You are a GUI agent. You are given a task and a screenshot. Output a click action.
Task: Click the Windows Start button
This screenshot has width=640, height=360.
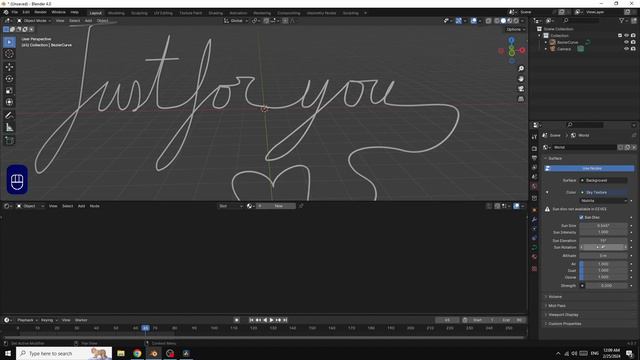8,353
